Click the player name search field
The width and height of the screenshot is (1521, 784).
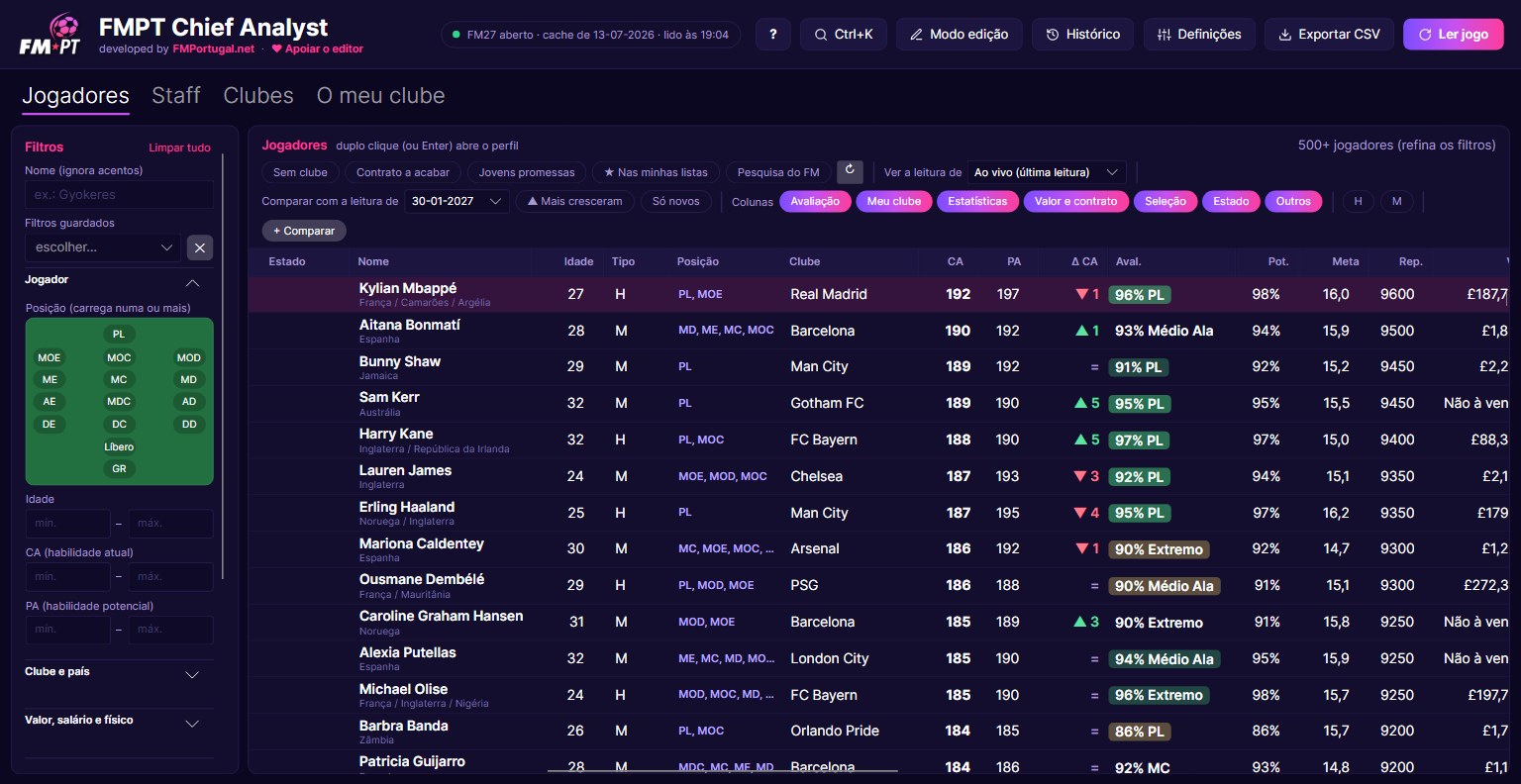pos(119,194)
